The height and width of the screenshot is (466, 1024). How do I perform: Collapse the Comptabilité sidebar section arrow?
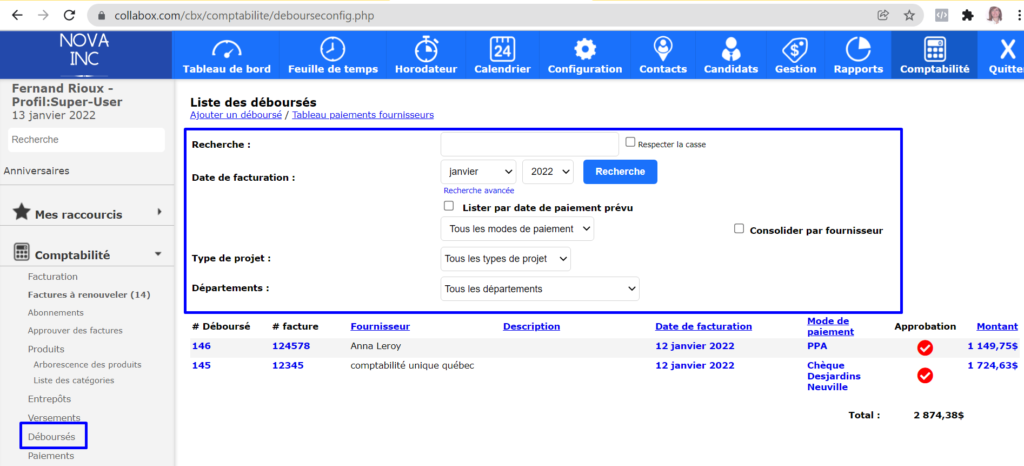coord(158,254)
